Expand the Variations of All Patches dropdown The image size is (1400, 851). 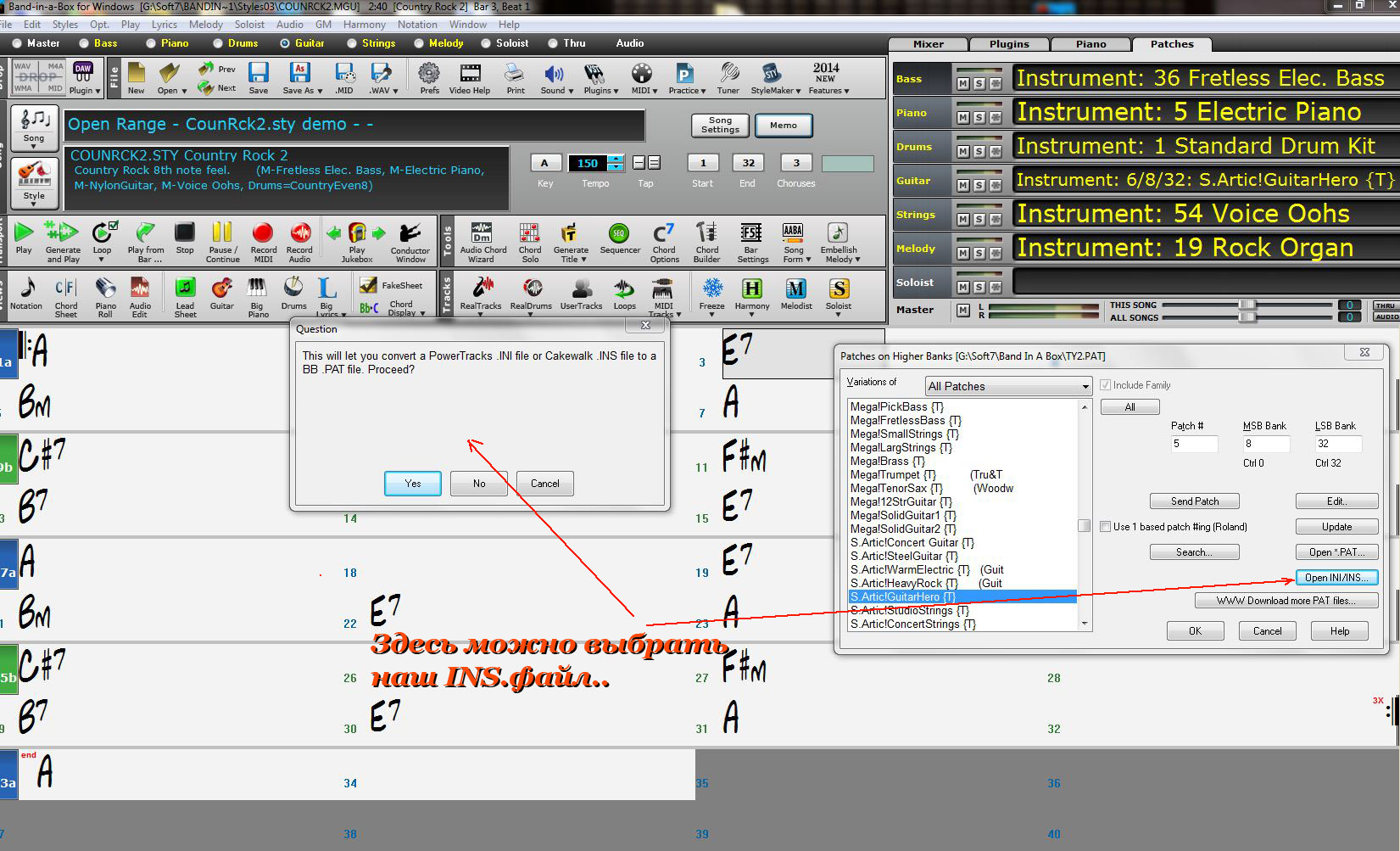(1085, 387)
